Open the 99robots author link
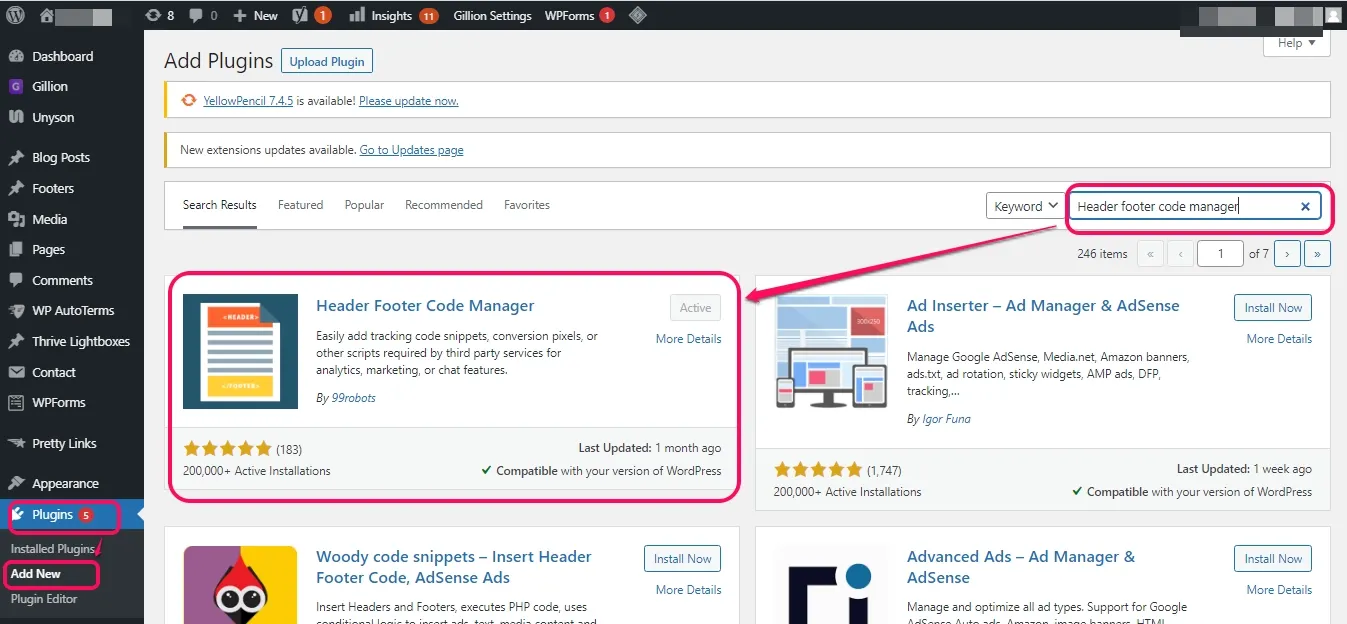1347x624 pixels. click(353, 398)
